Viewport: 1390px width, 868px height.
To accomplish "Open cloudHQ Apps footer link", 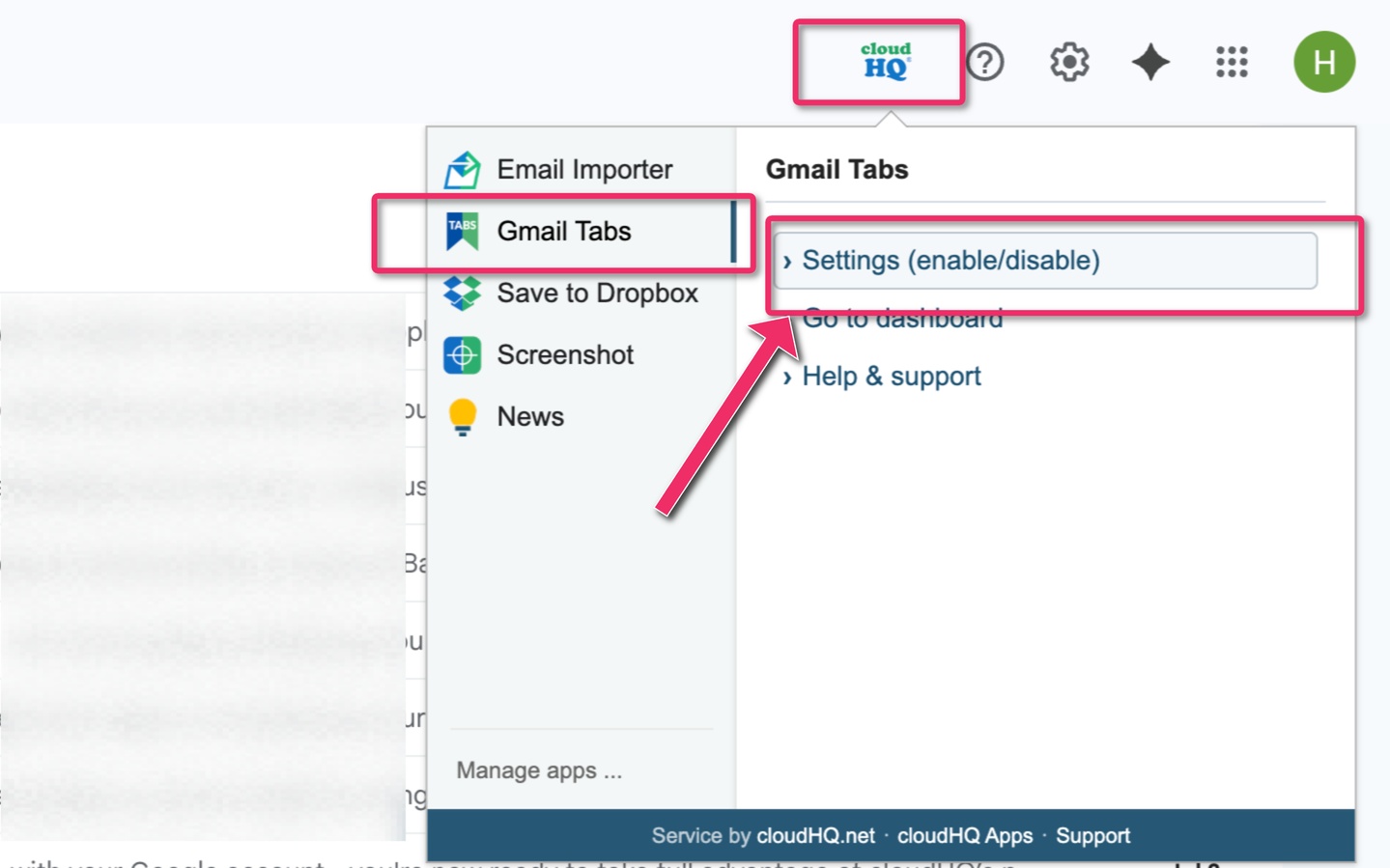I will click(964, 836).
